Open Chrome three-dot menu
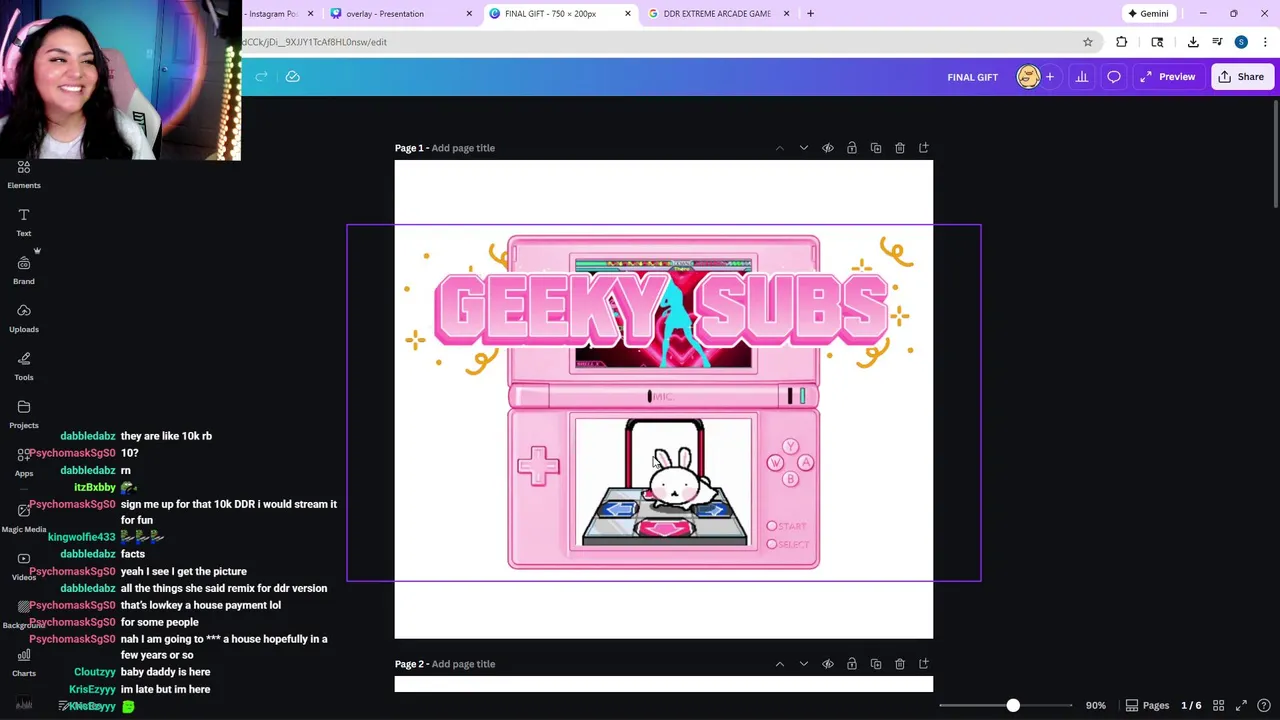This screenshot has height=720, width=1280. click(x=1265, y=42)
